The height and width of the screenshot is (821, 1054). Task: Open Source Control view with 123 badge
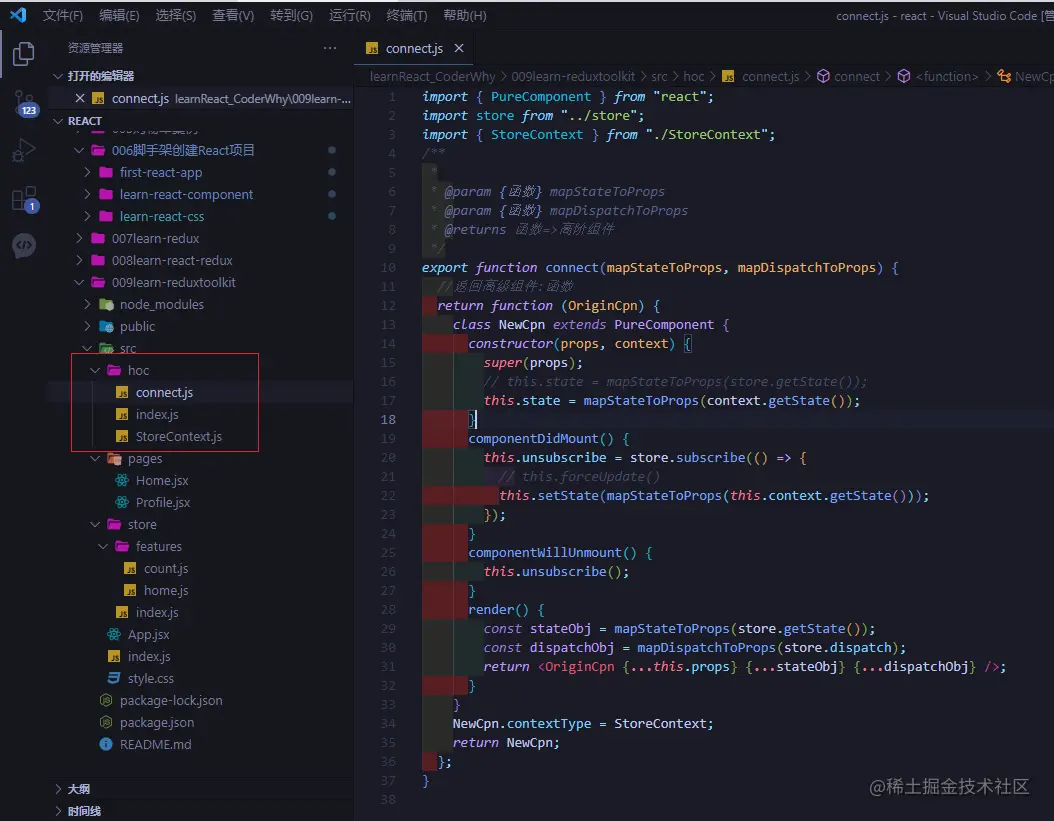(x=24, y=103)
